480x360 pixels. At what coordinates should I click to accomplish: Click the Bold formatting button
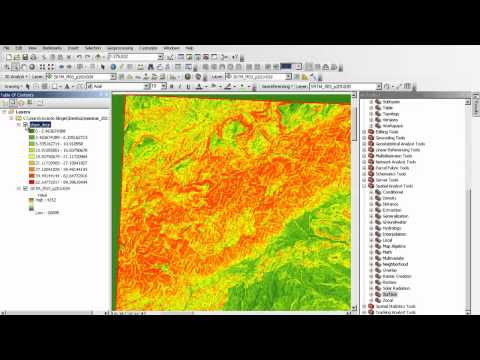pyautogui.click(x=172, y=86)
